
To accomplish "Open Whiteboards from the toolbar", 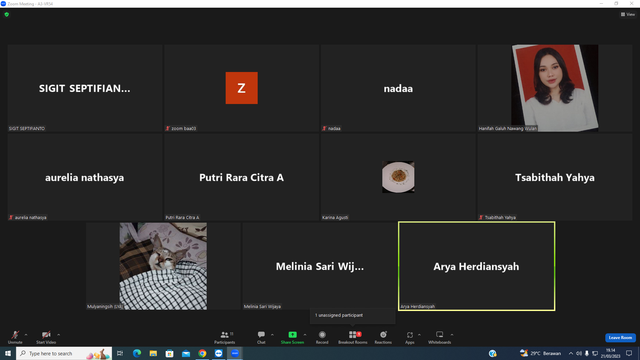I will (440, 337).
